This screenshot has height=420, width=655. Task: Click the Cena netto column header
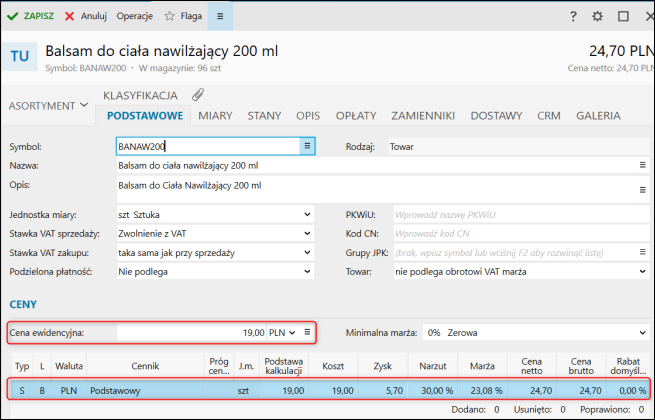tap(532, 366)
